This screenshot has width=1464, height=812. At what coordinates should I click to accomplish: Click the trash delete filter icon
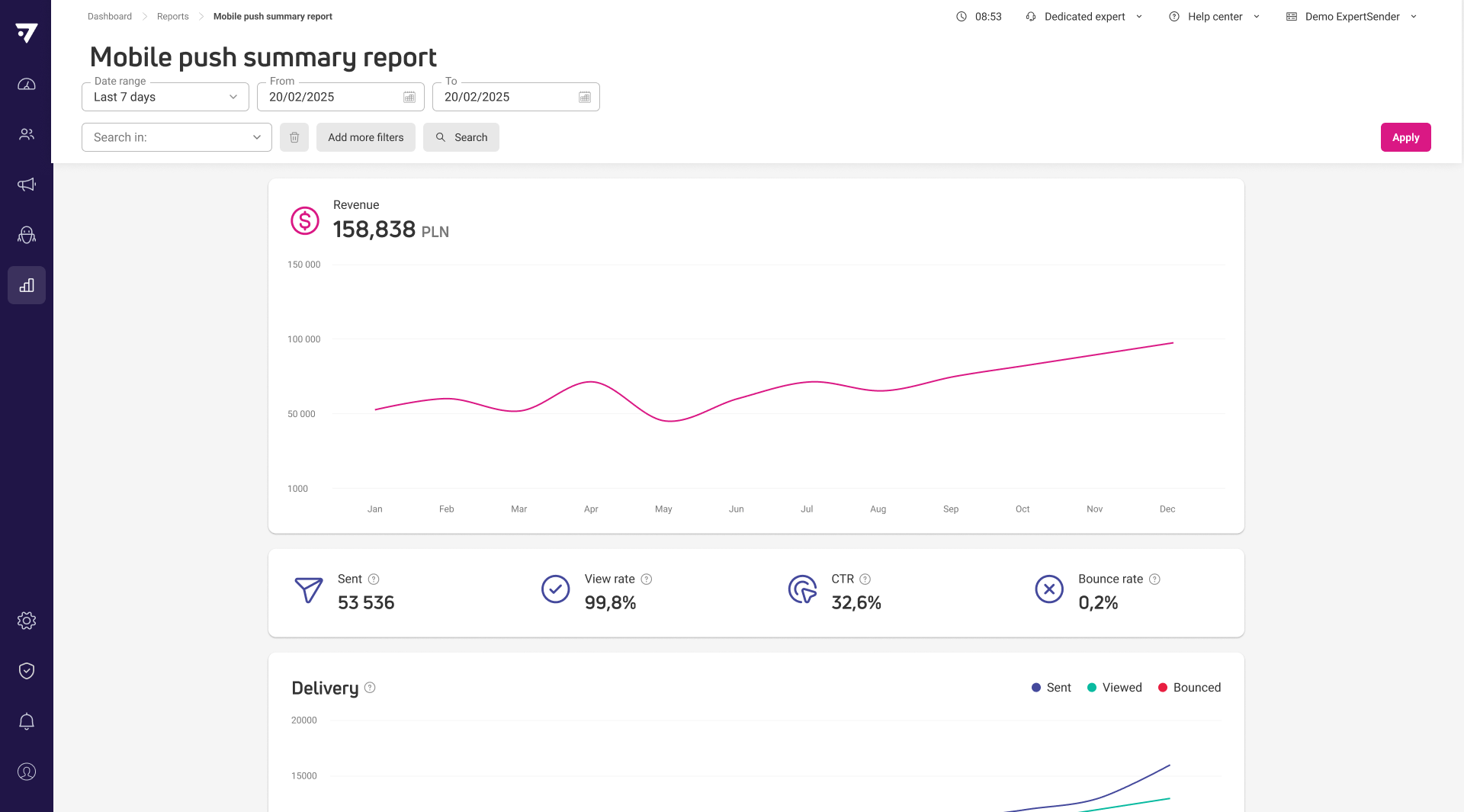pyautogui.click(x=294, y=137)
